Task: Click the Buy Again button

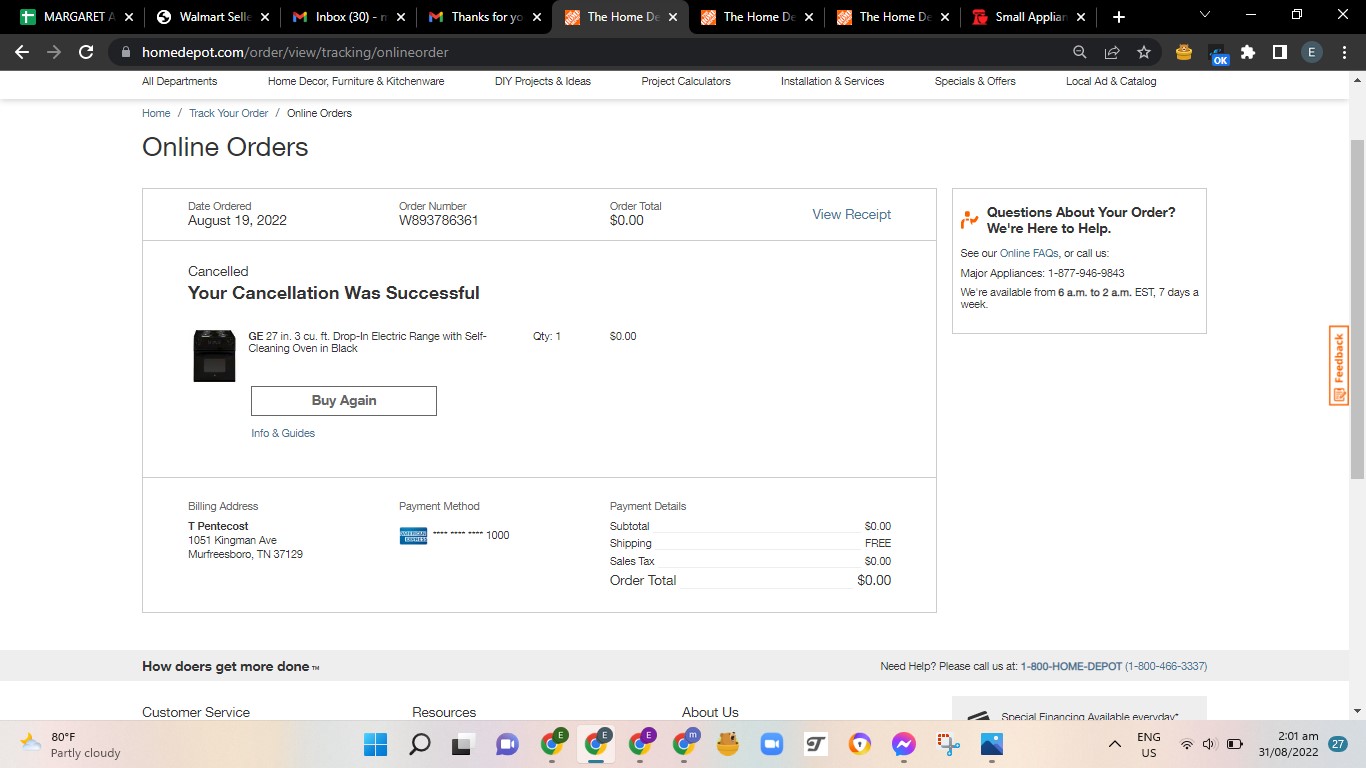Action: [x=344, y=400]
